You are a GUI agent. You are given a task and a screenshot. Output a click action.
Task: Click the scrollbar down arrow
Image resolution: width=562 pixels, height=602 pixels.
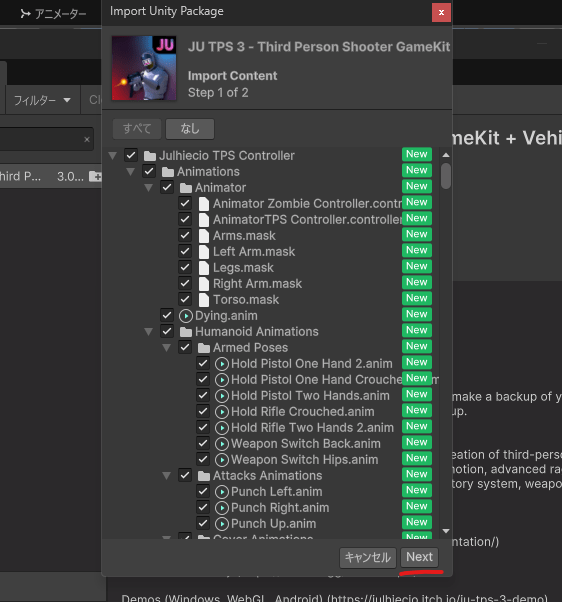tap(446, 531)
